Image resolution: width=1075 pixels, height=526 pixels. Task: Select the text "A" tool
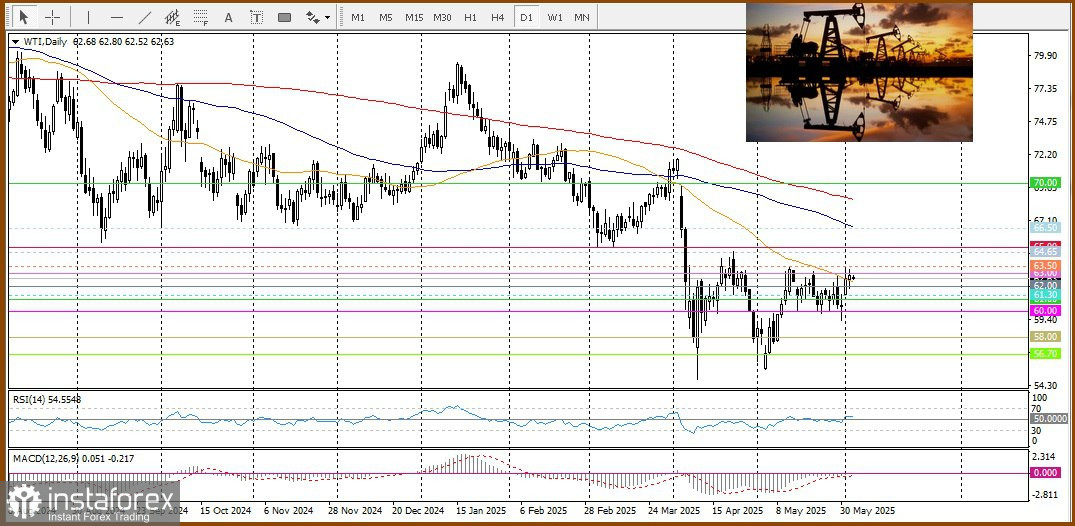tap(228, 17)
